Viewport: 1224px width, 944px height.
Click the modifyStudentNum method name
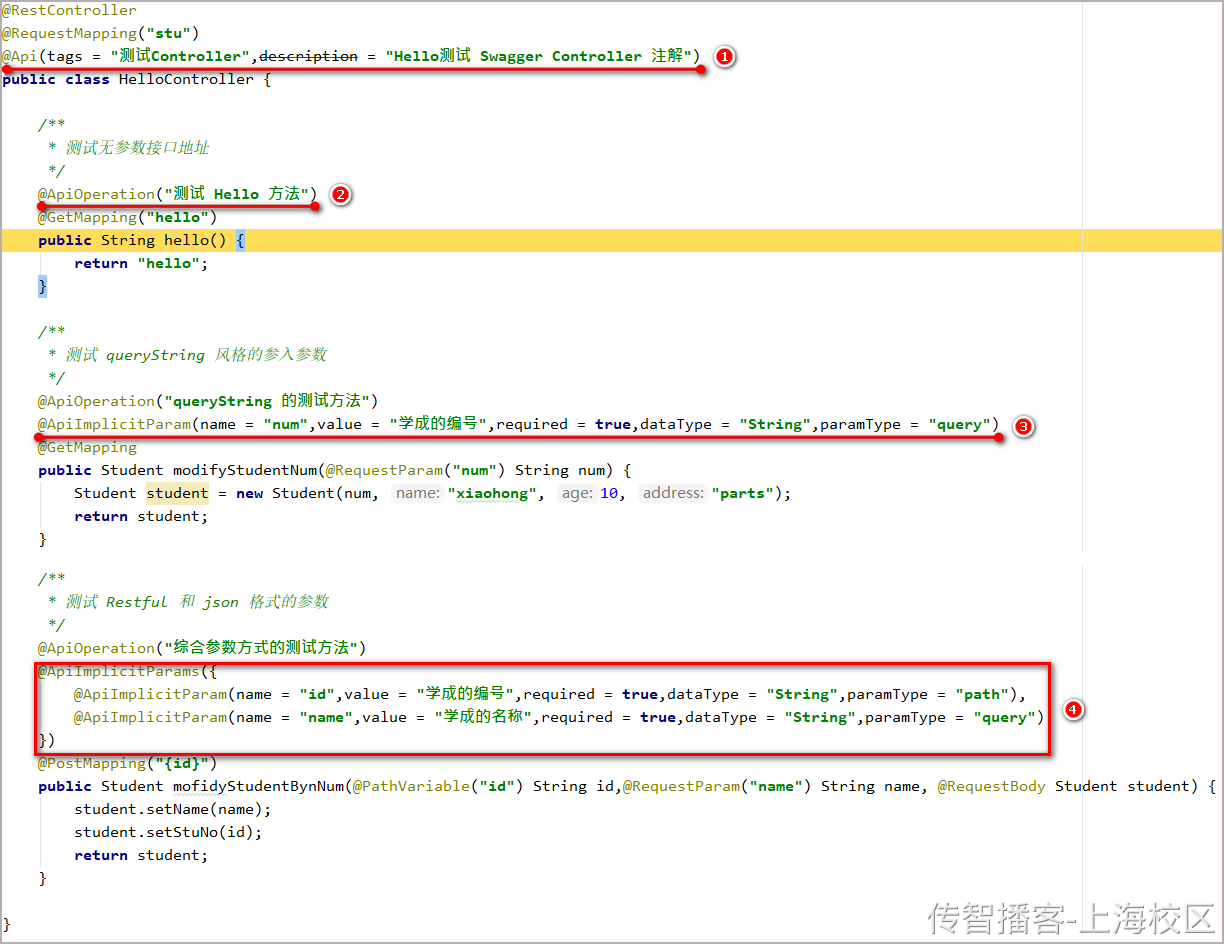click(x=245, y=470)
